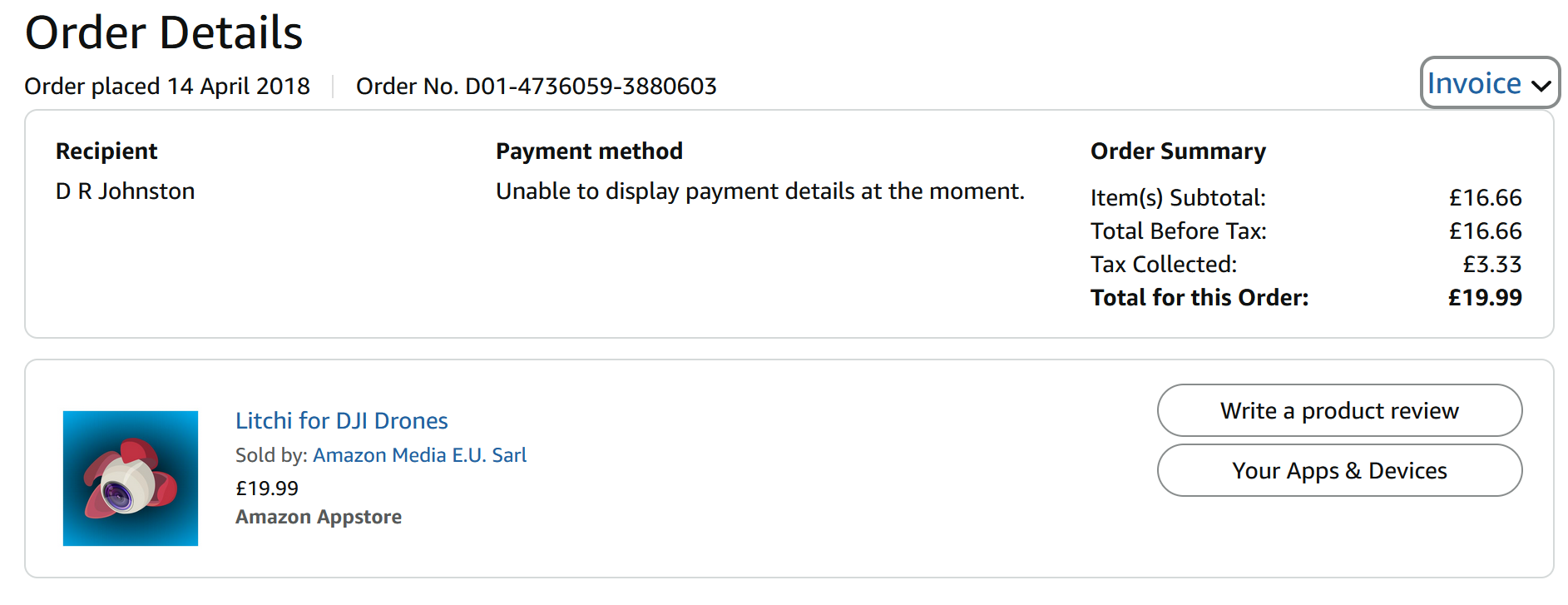Click the Order placed 14 April 2018 text
The height and width of the screenshot is (605, 1568).
click(x=167, y=87)
